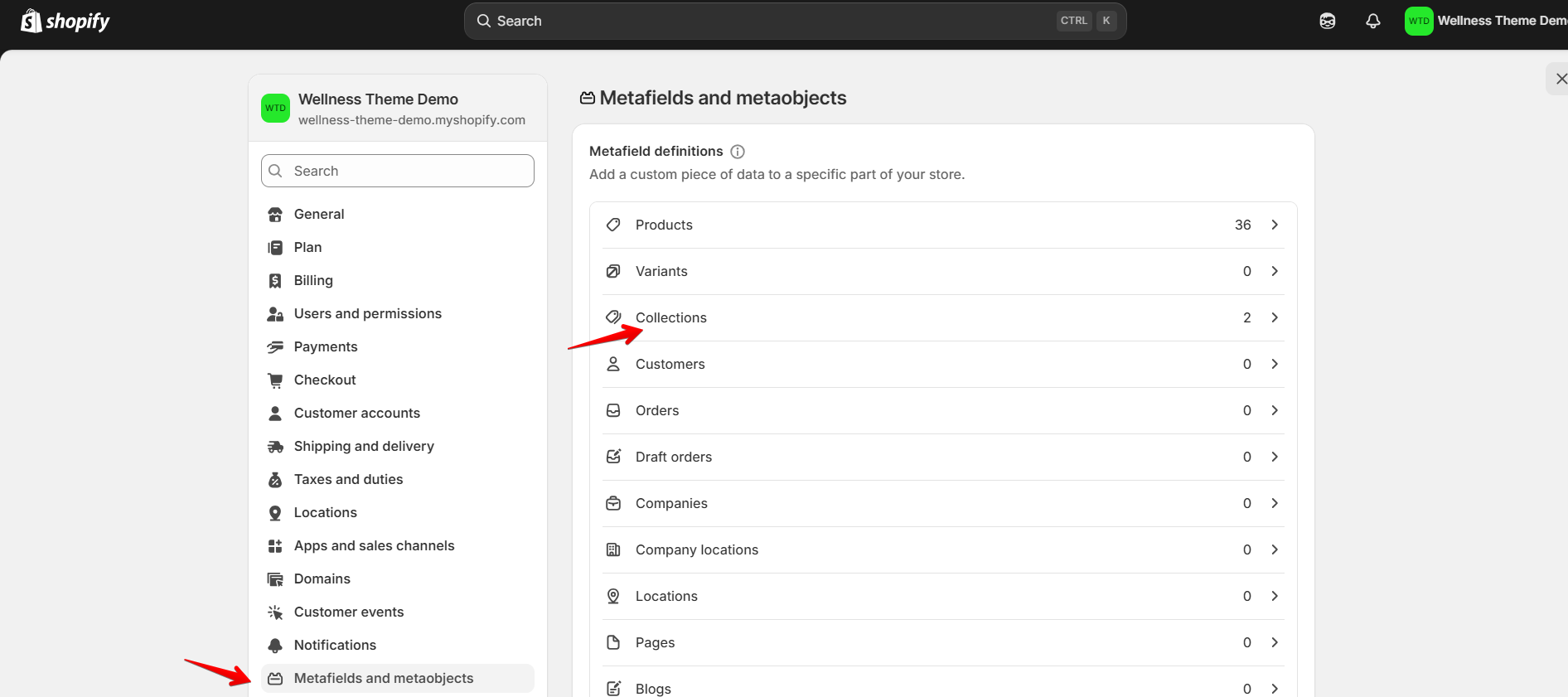Click the Billing receipt icon
Viewport: 1568px width, 697px height.
pos(275,281)
